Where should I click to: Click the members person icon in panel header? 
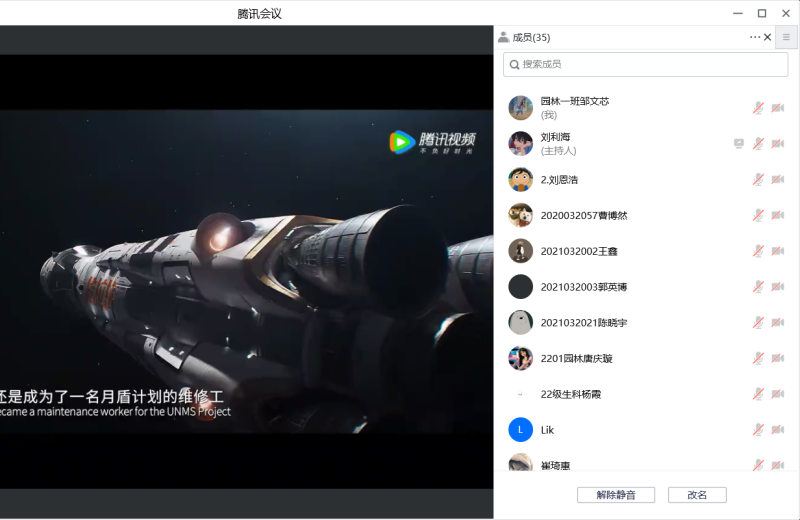click(503, 37)
